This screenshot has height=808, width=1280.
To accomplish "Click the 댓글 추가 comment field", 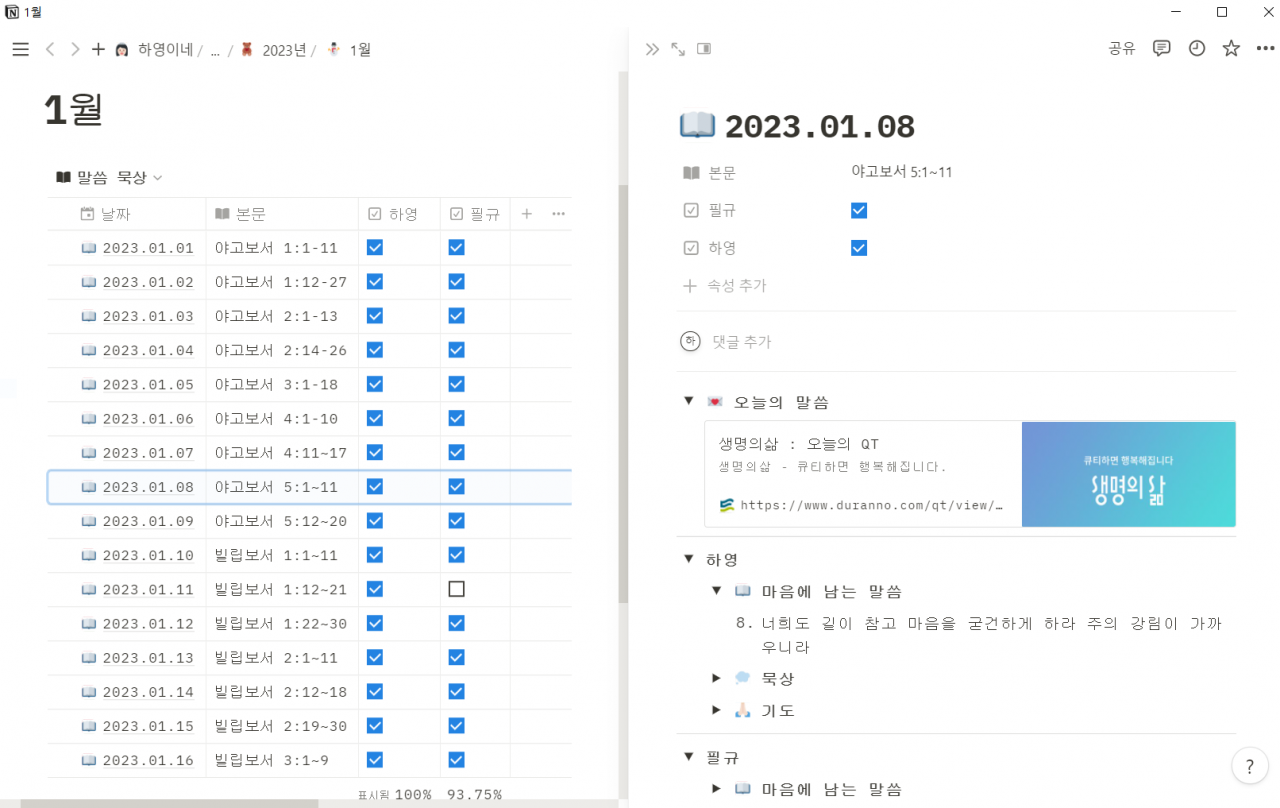I will [741, 342].
